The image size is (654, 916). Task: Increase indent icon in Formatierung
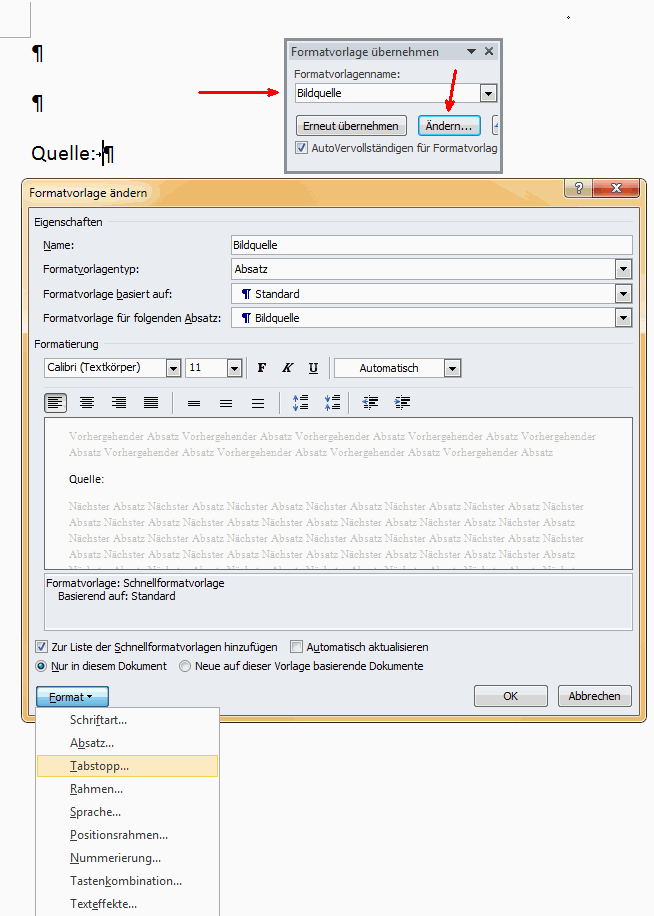click(402, 403)
